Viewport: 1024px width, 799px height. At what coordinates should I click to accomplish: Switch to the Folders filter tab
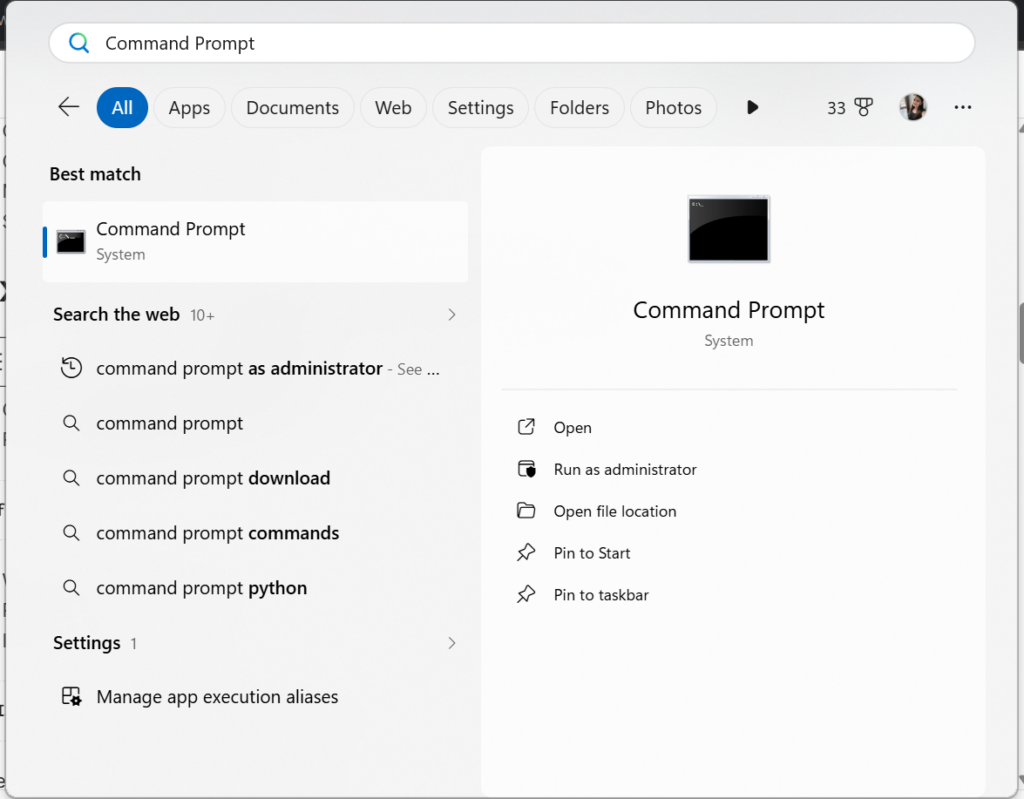(x=579, y=108)
